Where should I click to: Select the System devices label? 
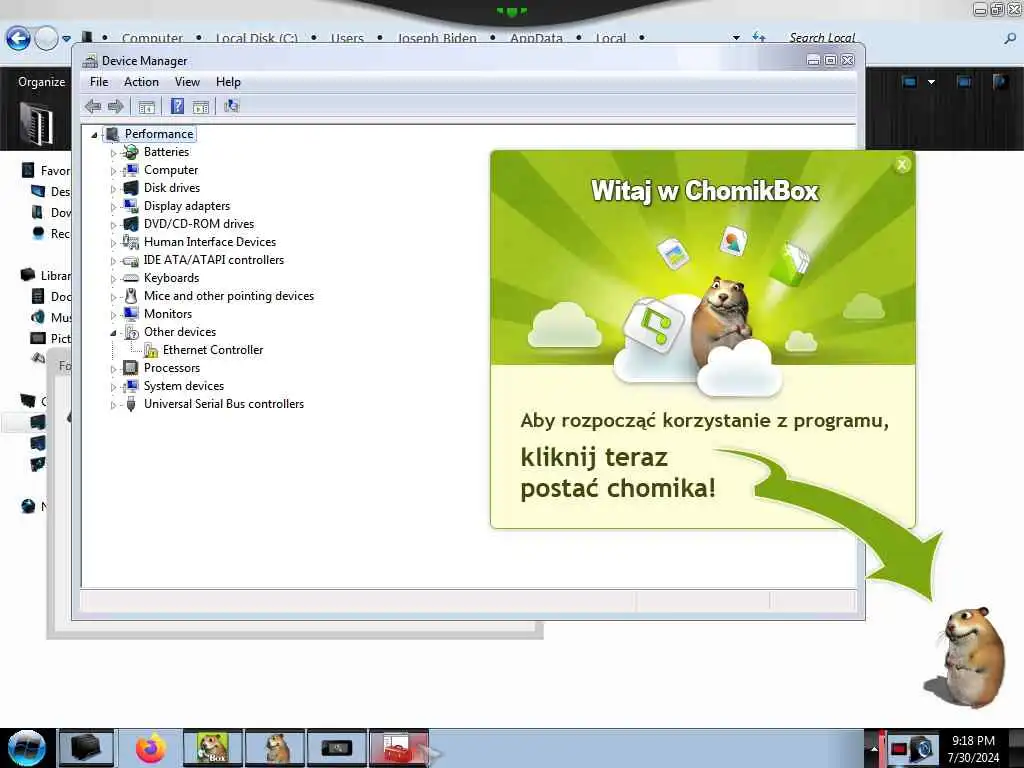pos(184,386)
